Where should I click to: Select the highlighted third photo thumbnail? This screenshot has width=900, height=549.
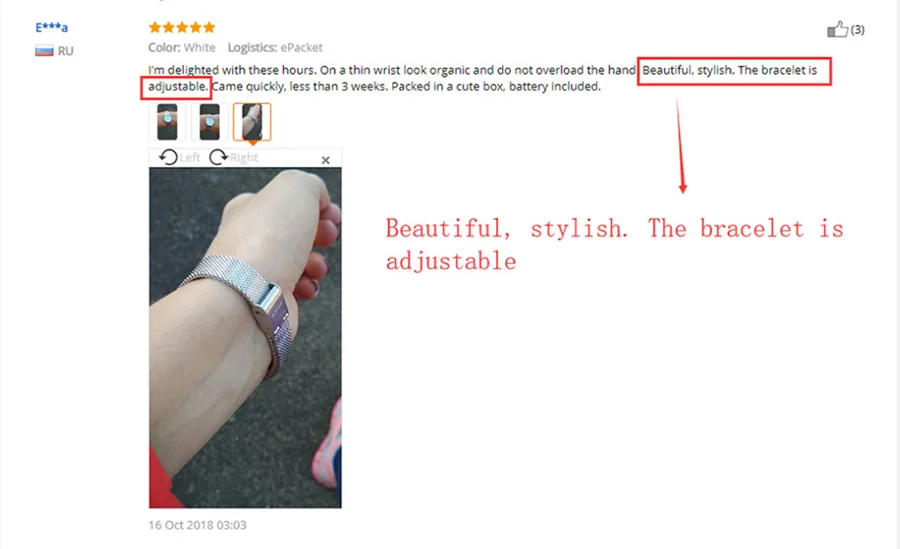click(x=252, y=122)
